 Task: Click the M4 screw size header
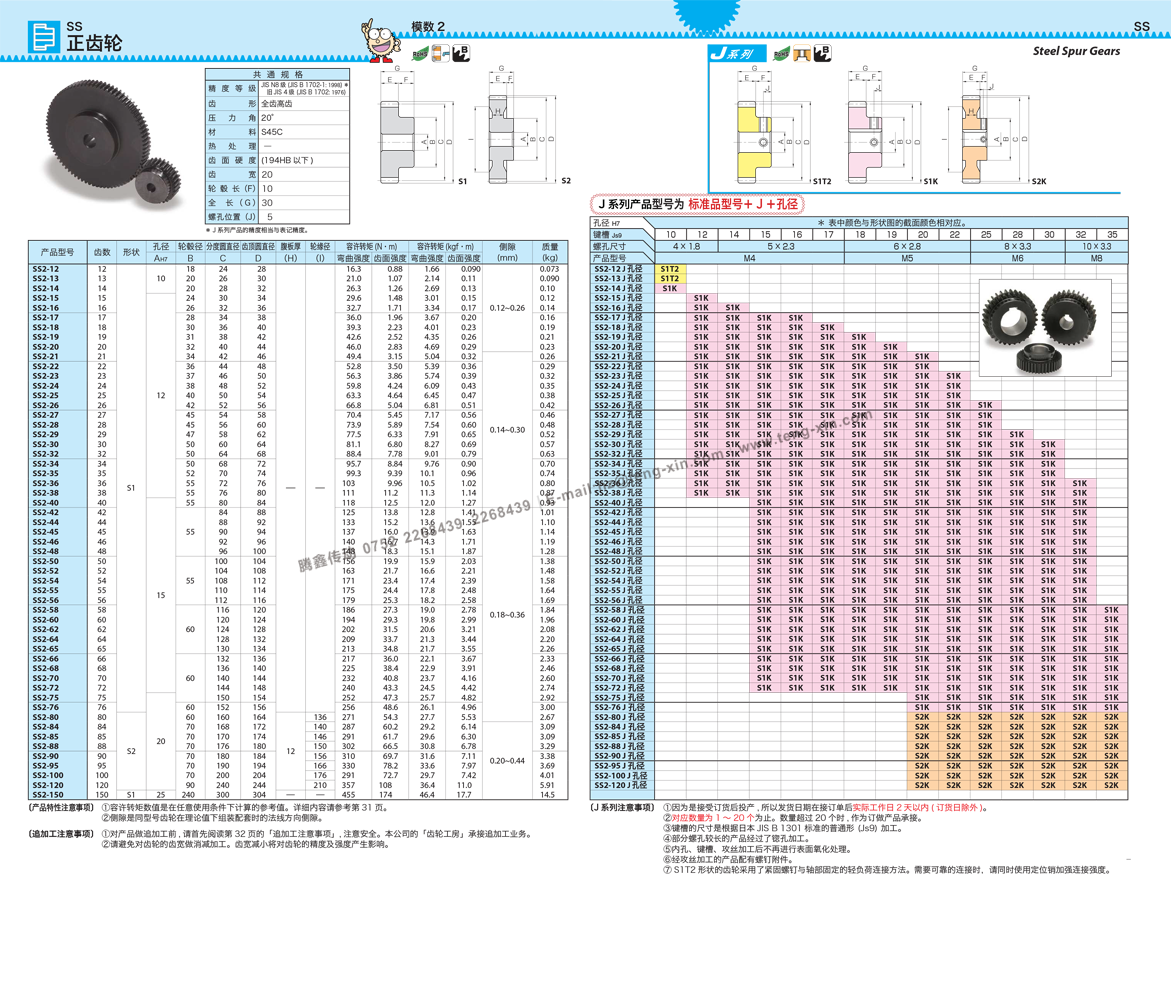[749, 258]
